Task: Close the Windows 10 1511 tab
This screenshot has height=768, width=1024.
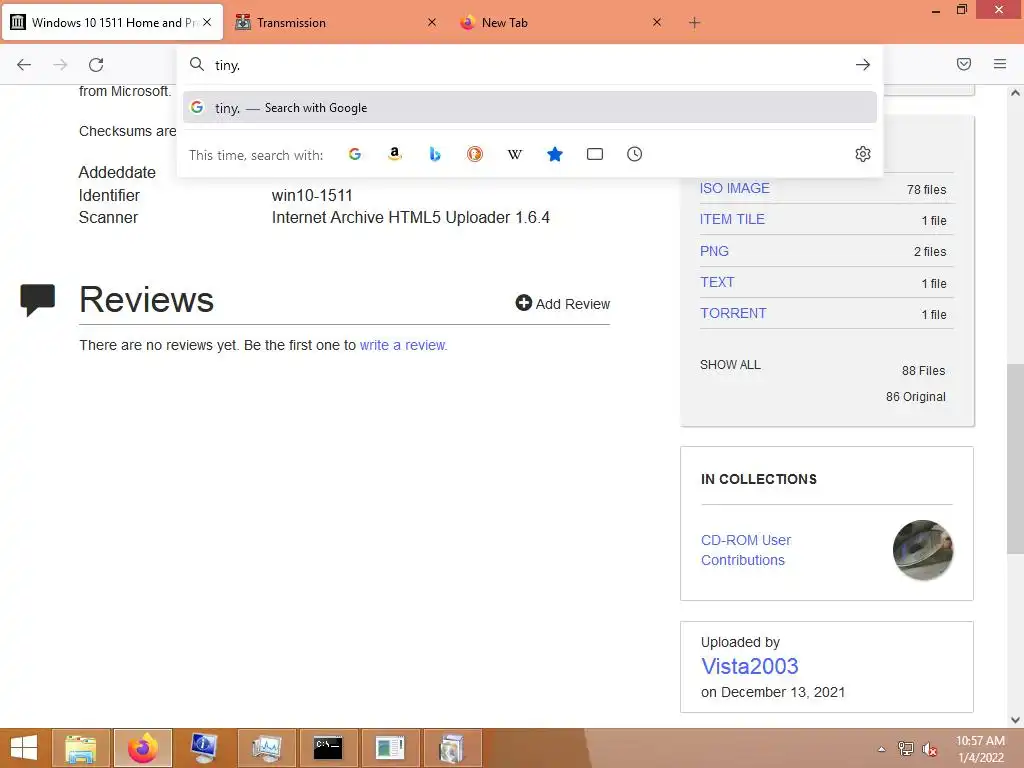Action: 207,22
